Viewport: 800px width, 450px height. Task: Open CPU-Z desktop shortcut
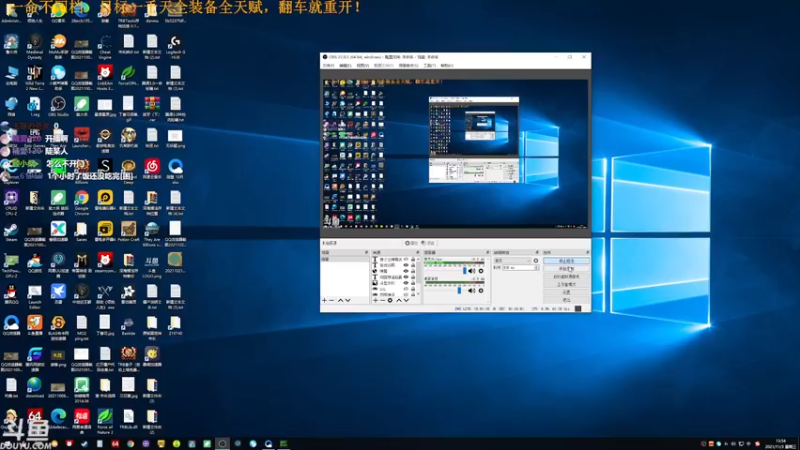pyautogui.click(x=11, y=203)
